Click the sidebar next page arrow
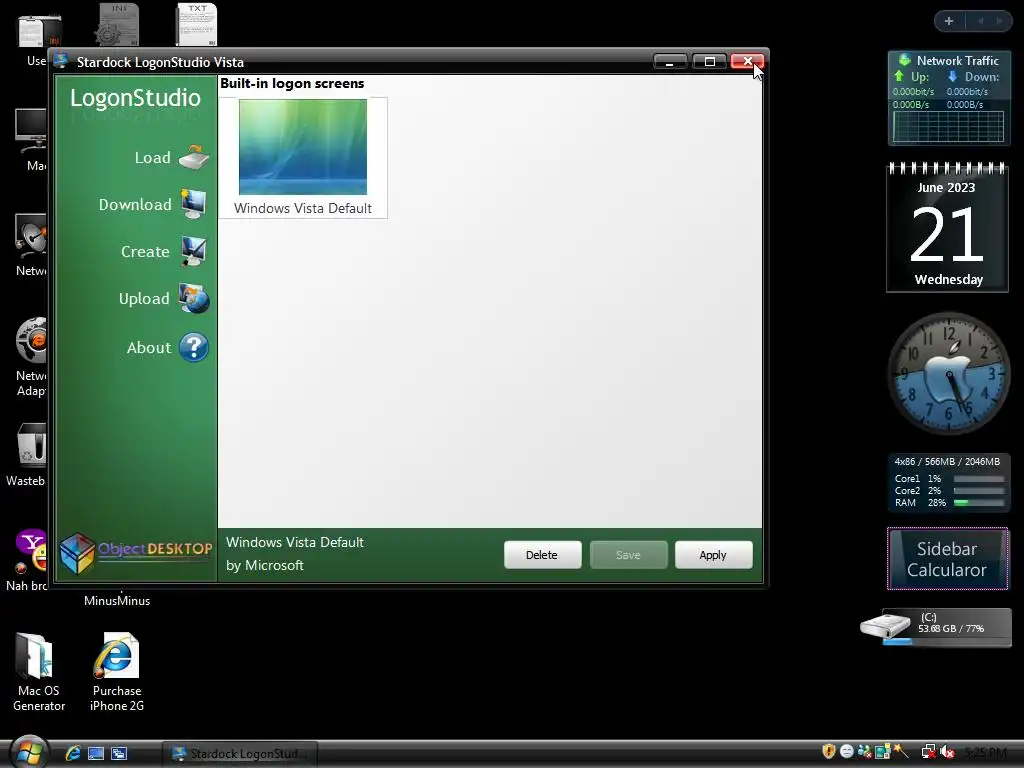 pyautogui.click(x=999, y=21)
